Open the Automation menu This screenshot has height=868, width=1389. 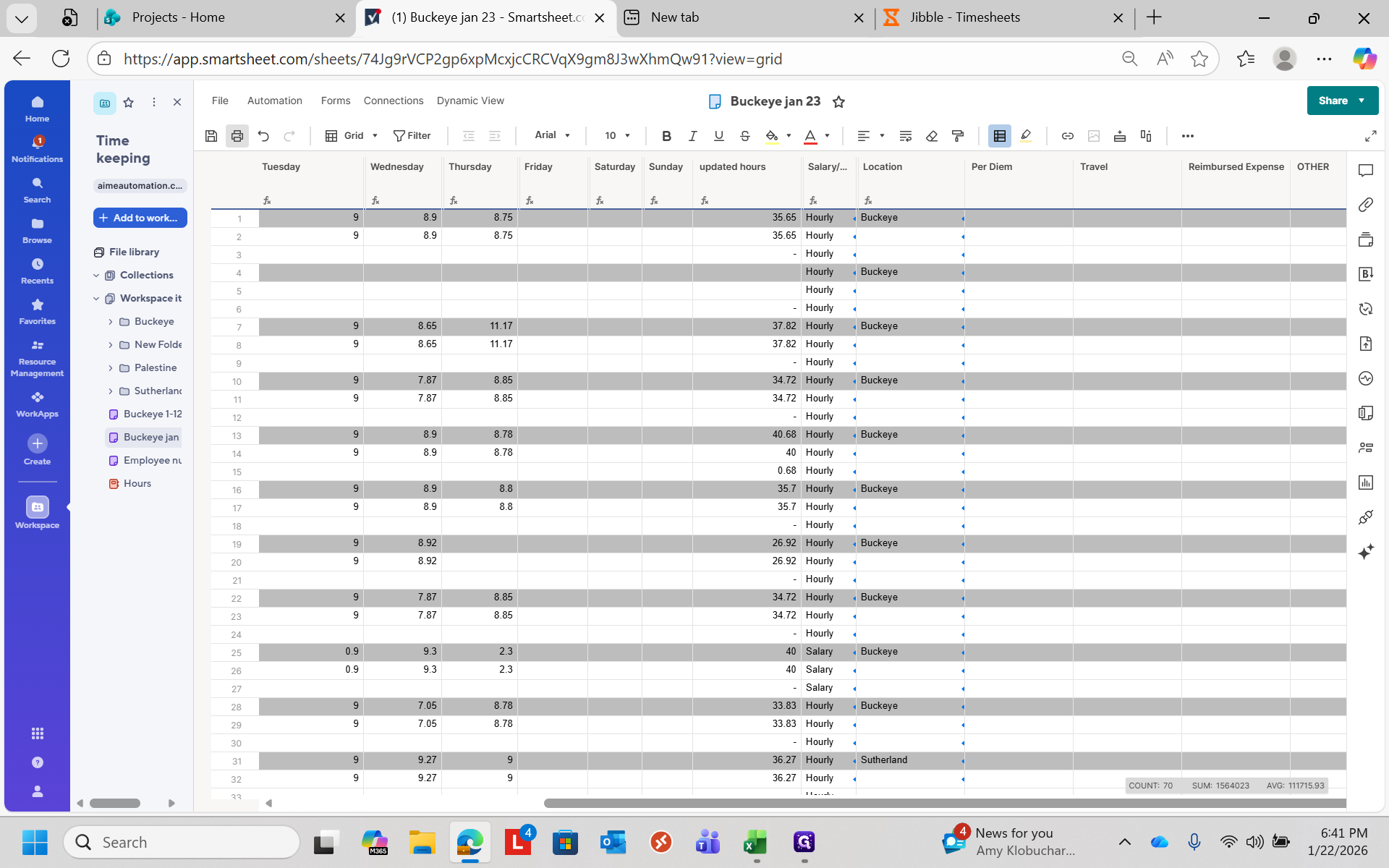274,101
